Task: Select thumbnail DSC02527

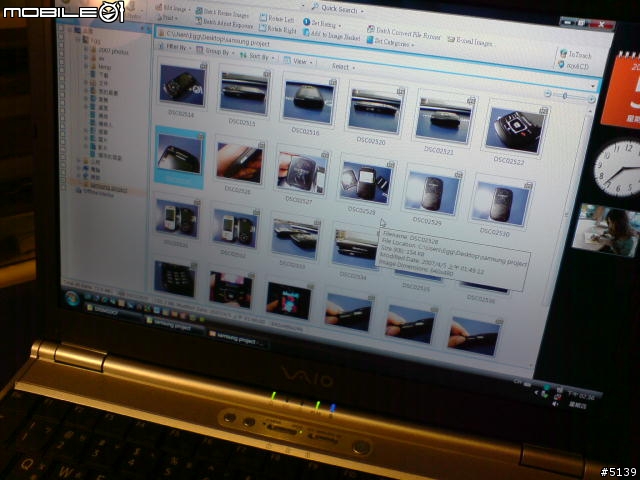Action: (302, 173)
